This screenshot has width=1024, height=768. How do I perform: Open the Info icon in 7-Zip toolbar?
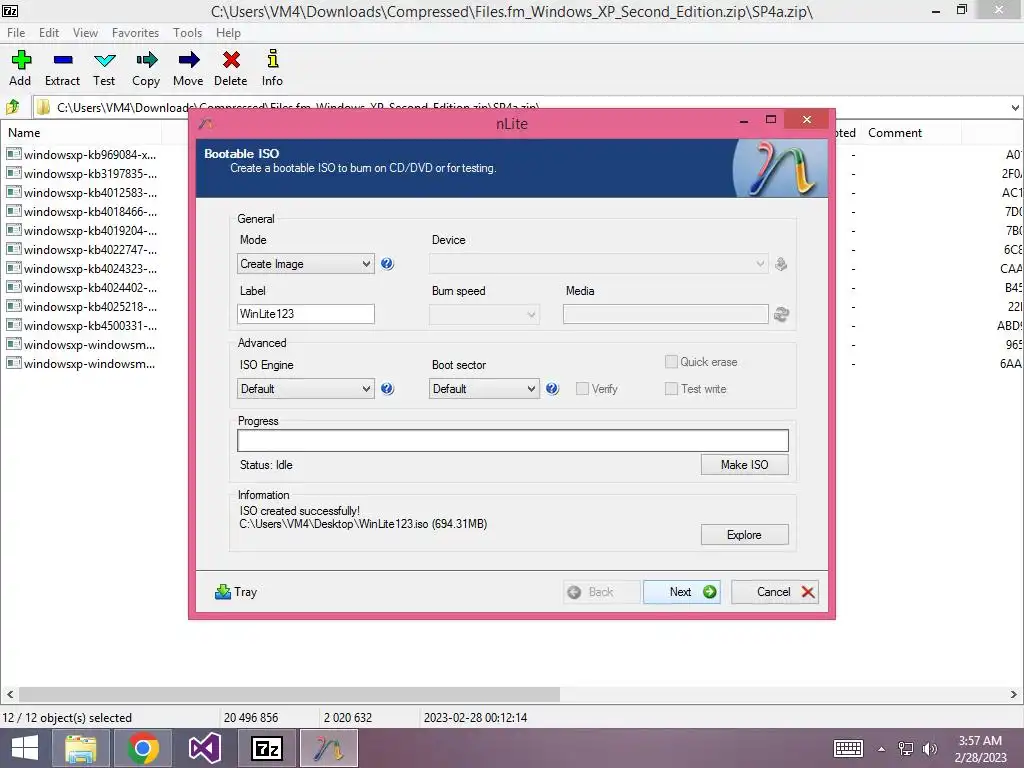tap(272, 59)
